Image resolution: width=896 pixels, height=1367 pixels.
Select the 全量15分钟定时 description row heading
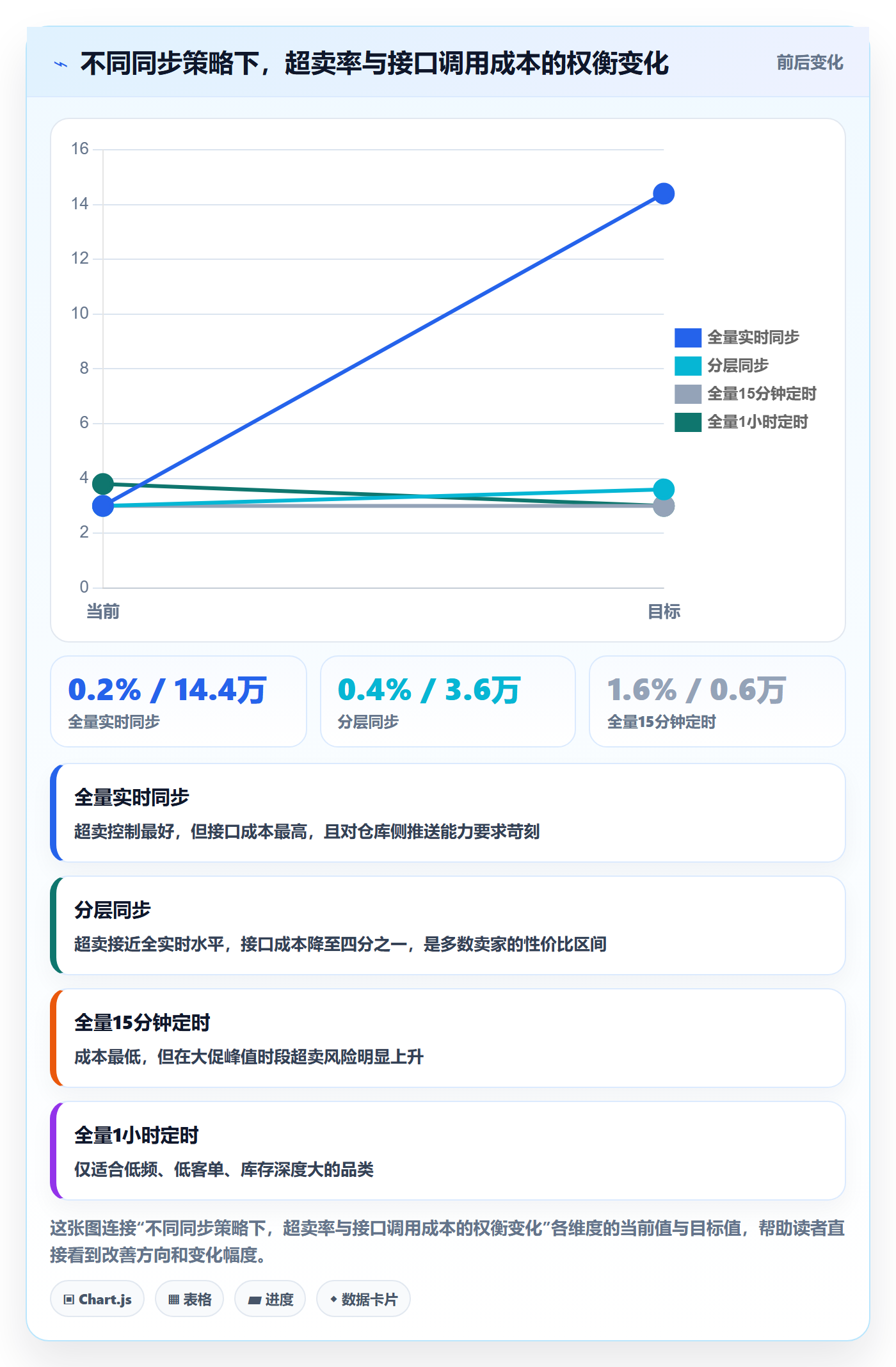(142, 1023)
